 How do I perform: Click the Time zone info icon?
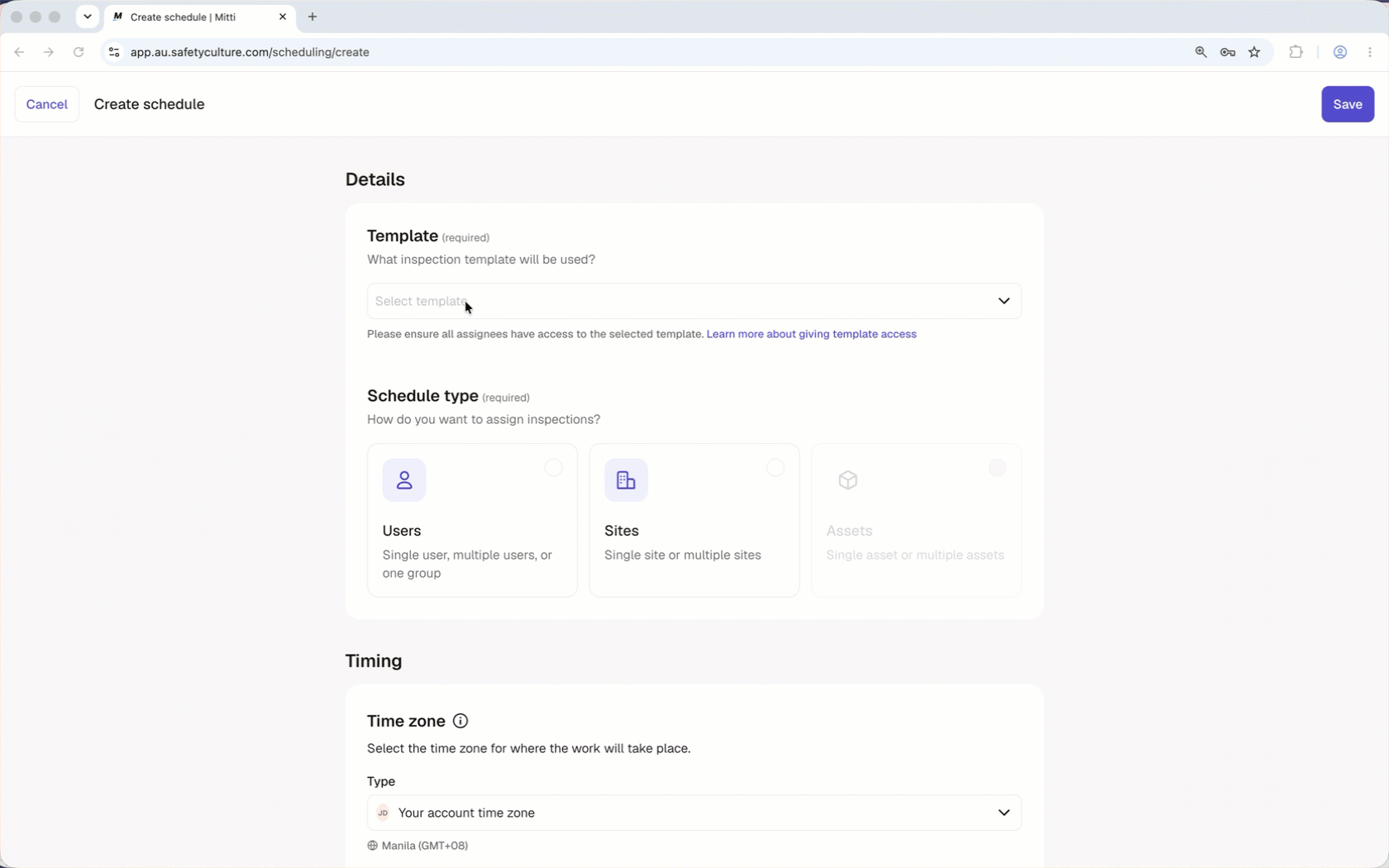[461, 721]
